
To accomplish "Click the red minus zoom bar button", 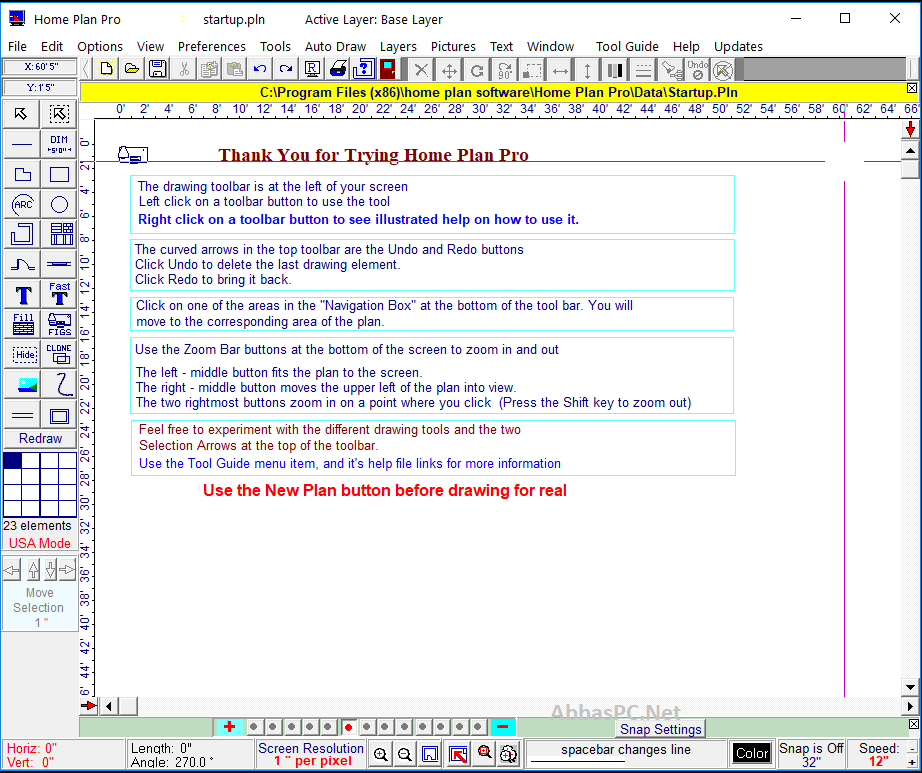I will [x=503, y=727].
